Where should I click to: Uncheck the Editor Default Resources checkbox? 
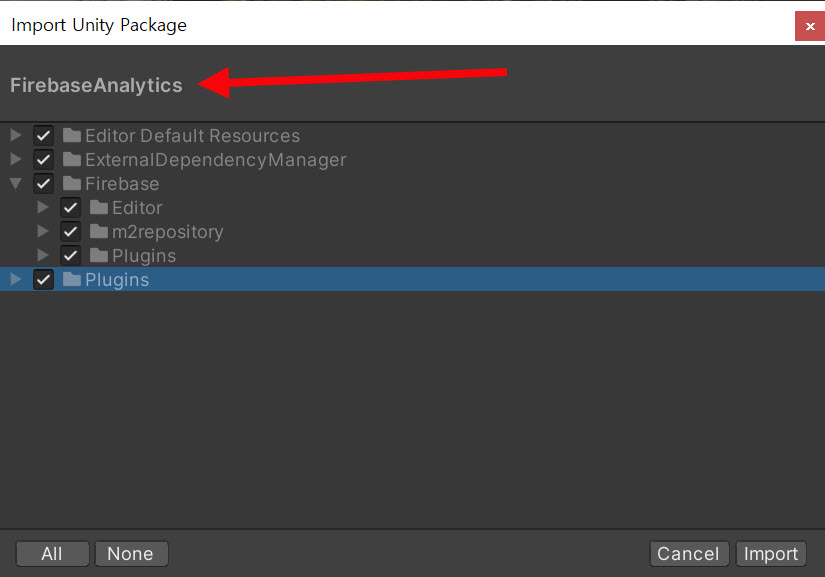(x=43, y=136)
